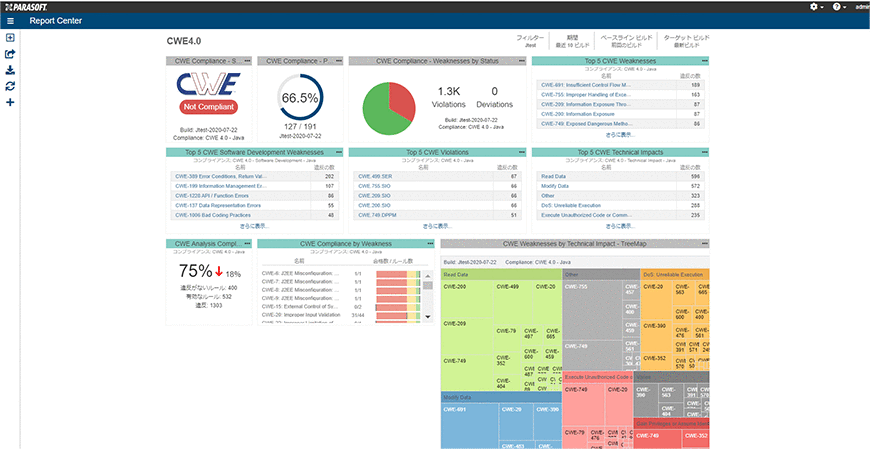Open options menu of Top 5 CWE Violations widget
Viewport: 870px width, 449px height.
click(x=522, y=152)
